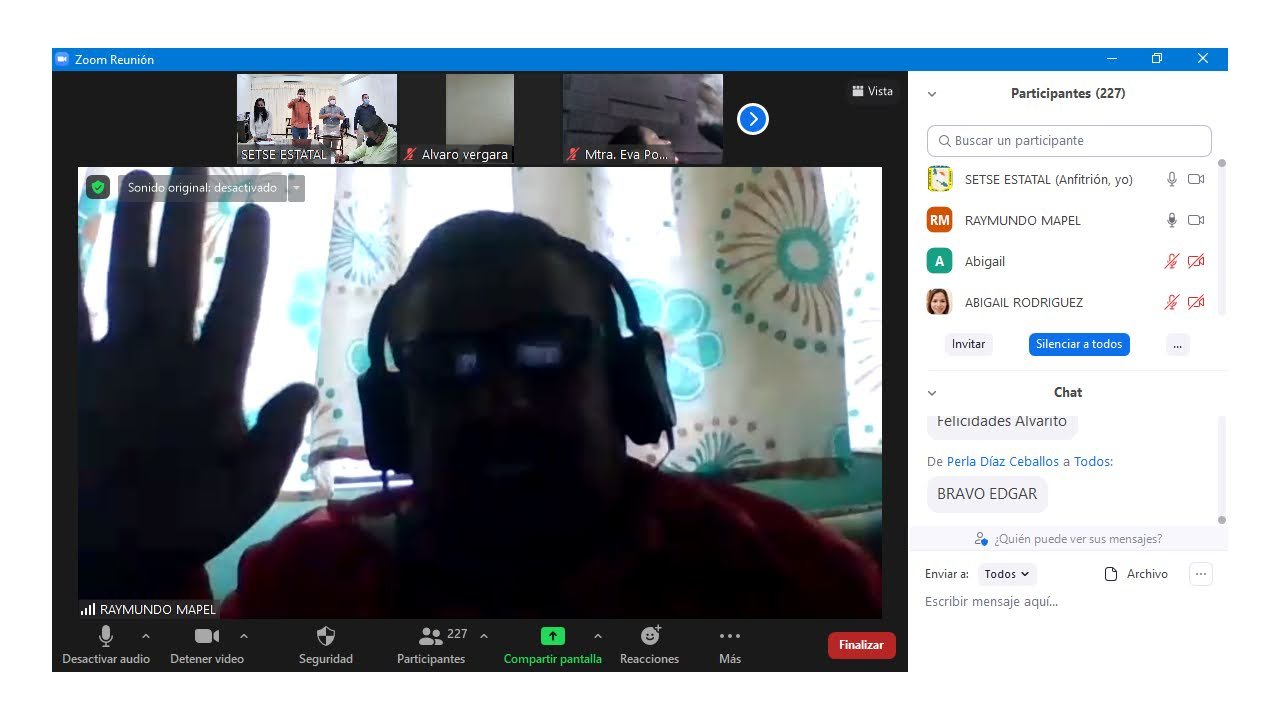The image size is (1280, 720).
Task: Click Felicidades Alvarito chat message
Action: click(1002, 424)
